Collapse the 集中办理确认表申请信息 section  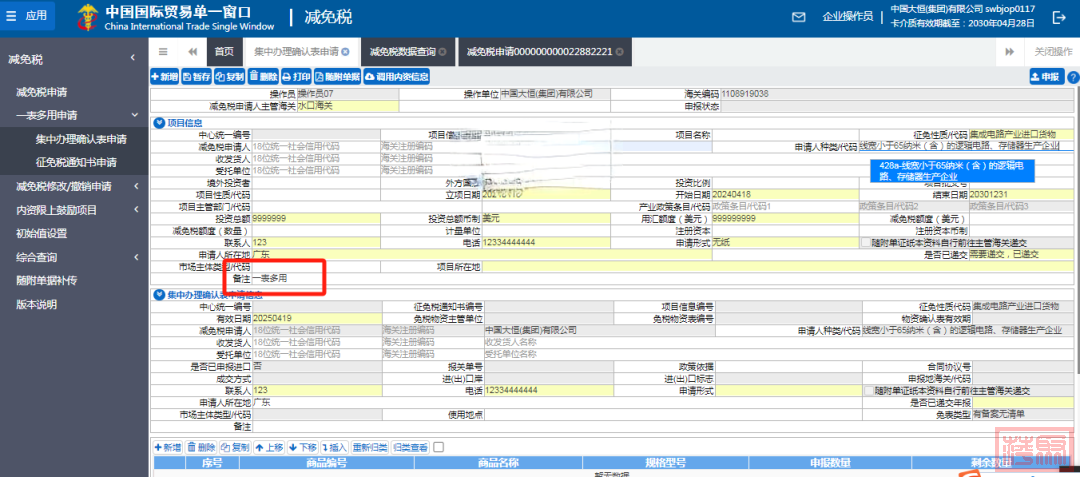[159, 295]
